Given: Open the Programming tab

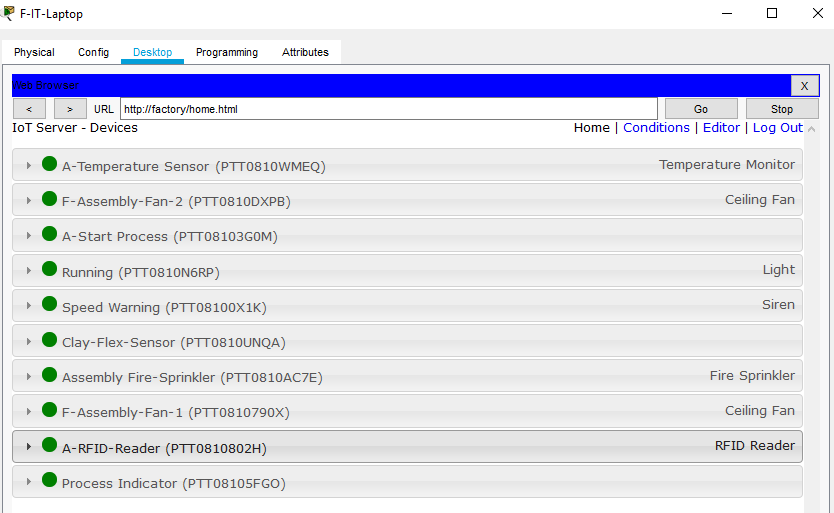Looking at the screenshot, I should pyautogui.click(x=227, y=52).
